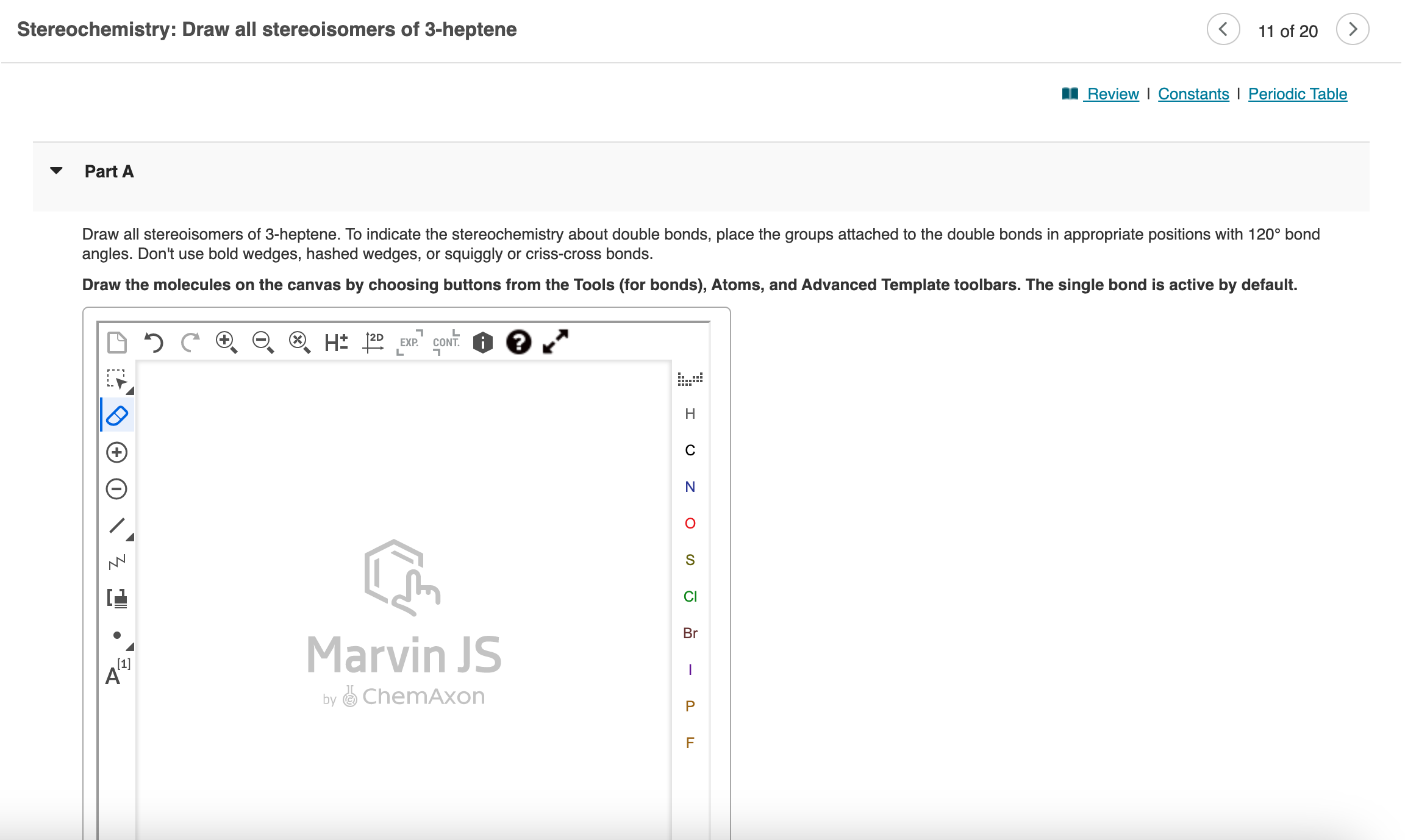Select the Eraser tool
Screen dimensions: 1405x840
(x=116, y=416)
